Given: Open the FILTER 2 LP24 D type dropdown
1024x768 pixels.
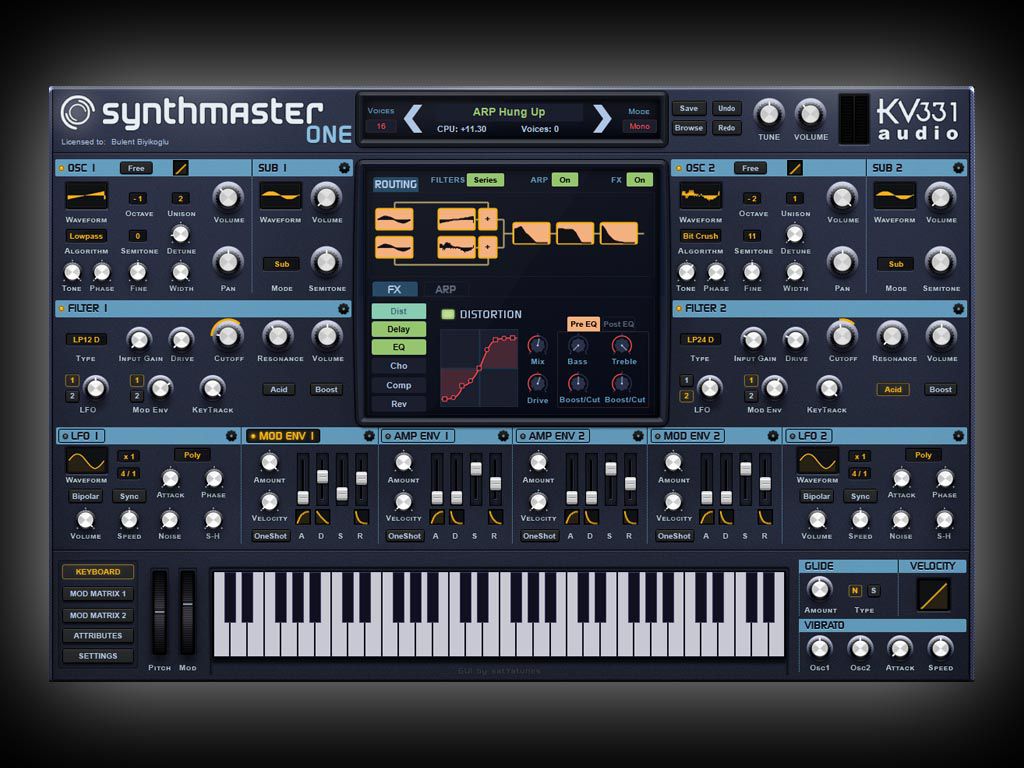Looking at the screenshot, I should click(700, 340).
